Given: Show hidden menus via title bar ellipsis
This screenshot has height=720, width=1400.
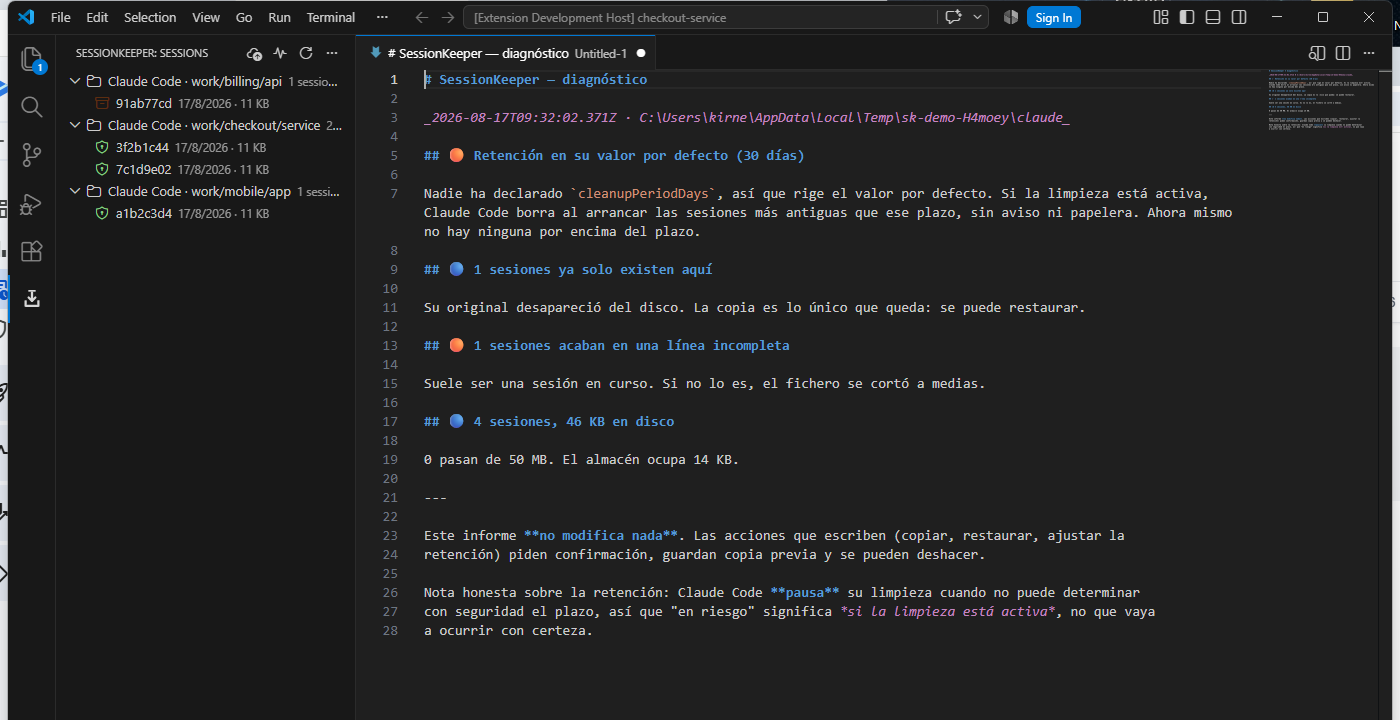Looking at the screenshot, I should click(382, 17).
